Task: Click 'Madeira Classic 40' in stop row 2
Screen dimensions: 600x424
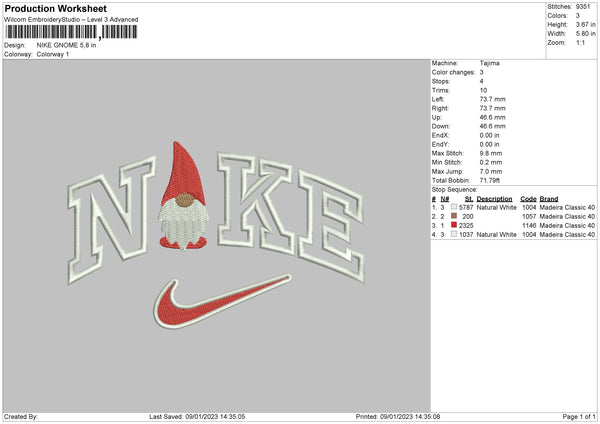Action: (567, 217)
